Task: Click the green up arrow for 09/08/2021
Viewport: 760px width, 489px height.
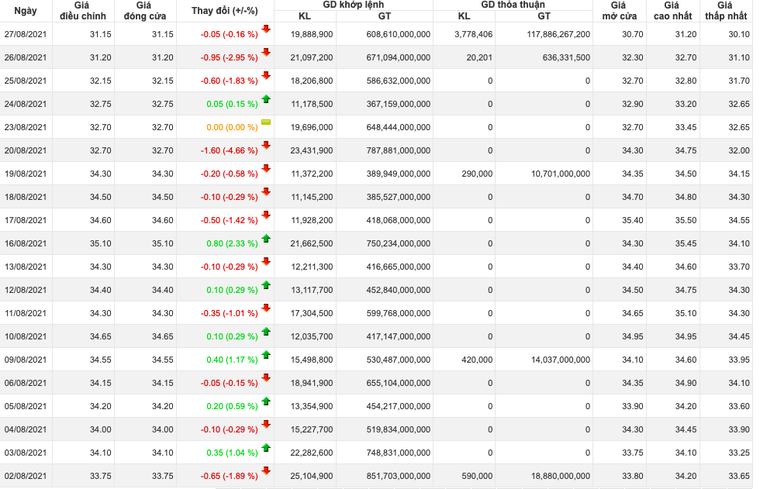Action: pyautogui.click(x=266, y=356)
